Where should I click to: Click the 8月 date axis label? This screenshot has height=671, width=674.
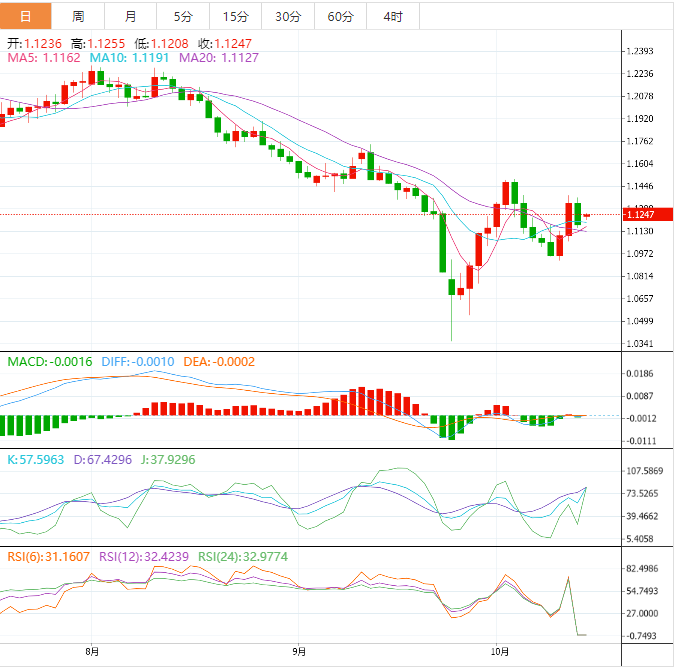pos(92,652)
